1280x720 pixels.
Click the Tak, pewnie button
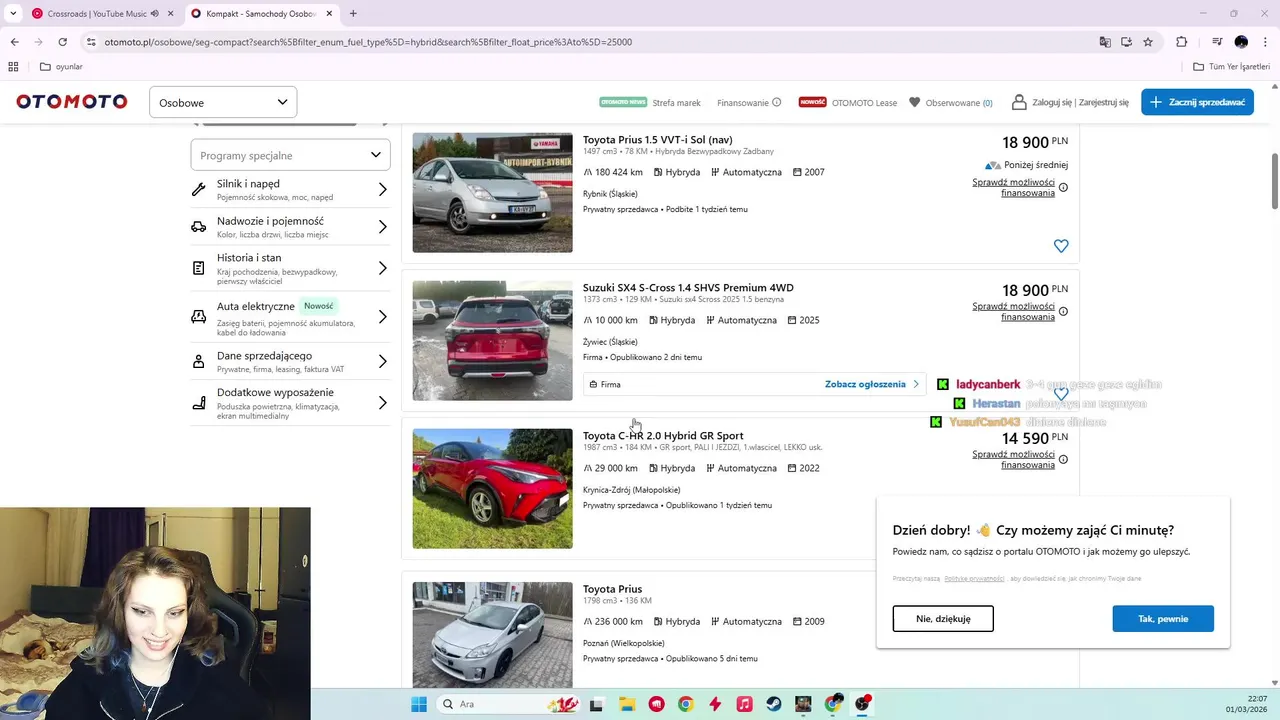point(1163,618)
